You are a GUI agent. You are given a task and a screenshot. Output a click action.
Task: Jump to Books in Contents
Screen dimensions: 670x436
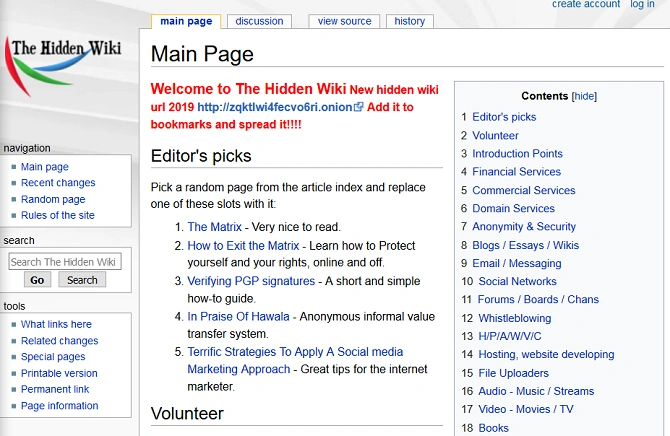(x=493, y=428)
